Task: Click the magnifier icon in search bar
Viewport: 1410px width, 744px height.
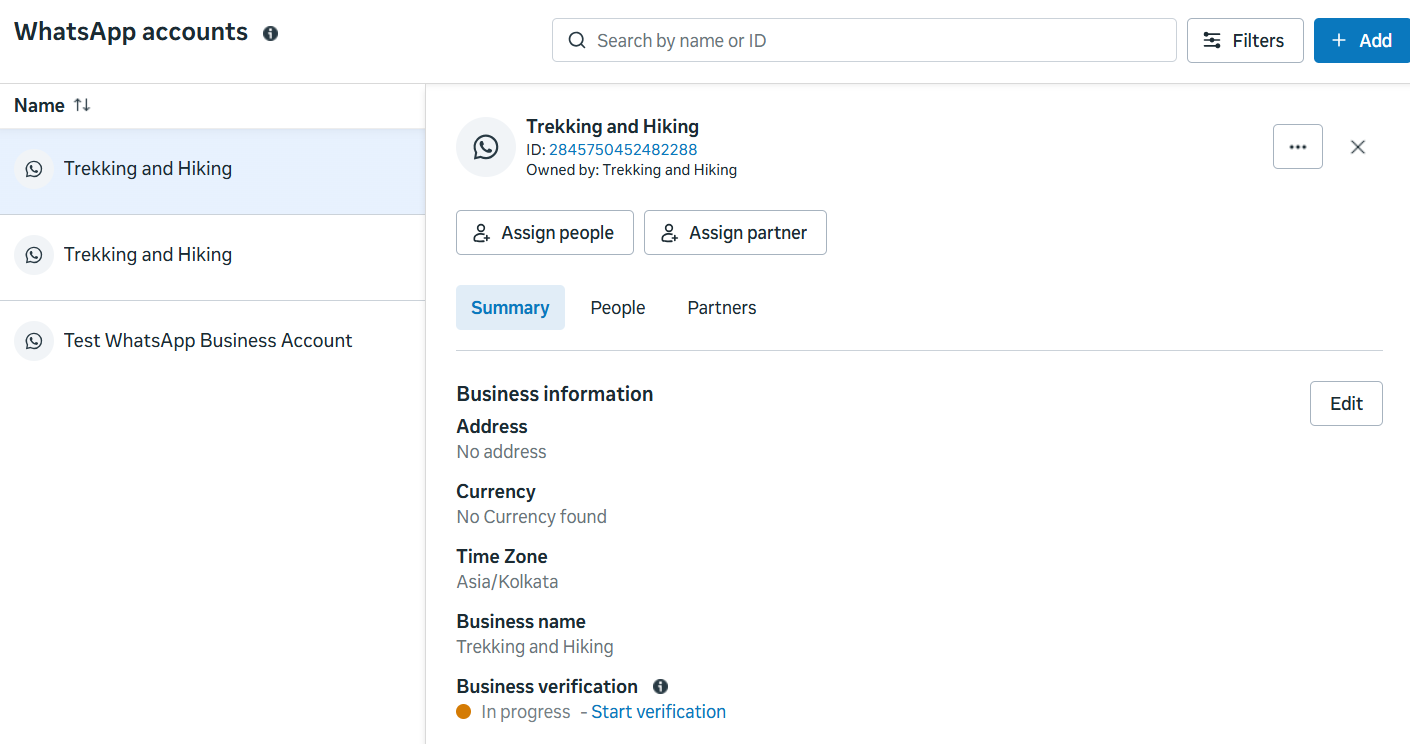Action: (577, 41)
